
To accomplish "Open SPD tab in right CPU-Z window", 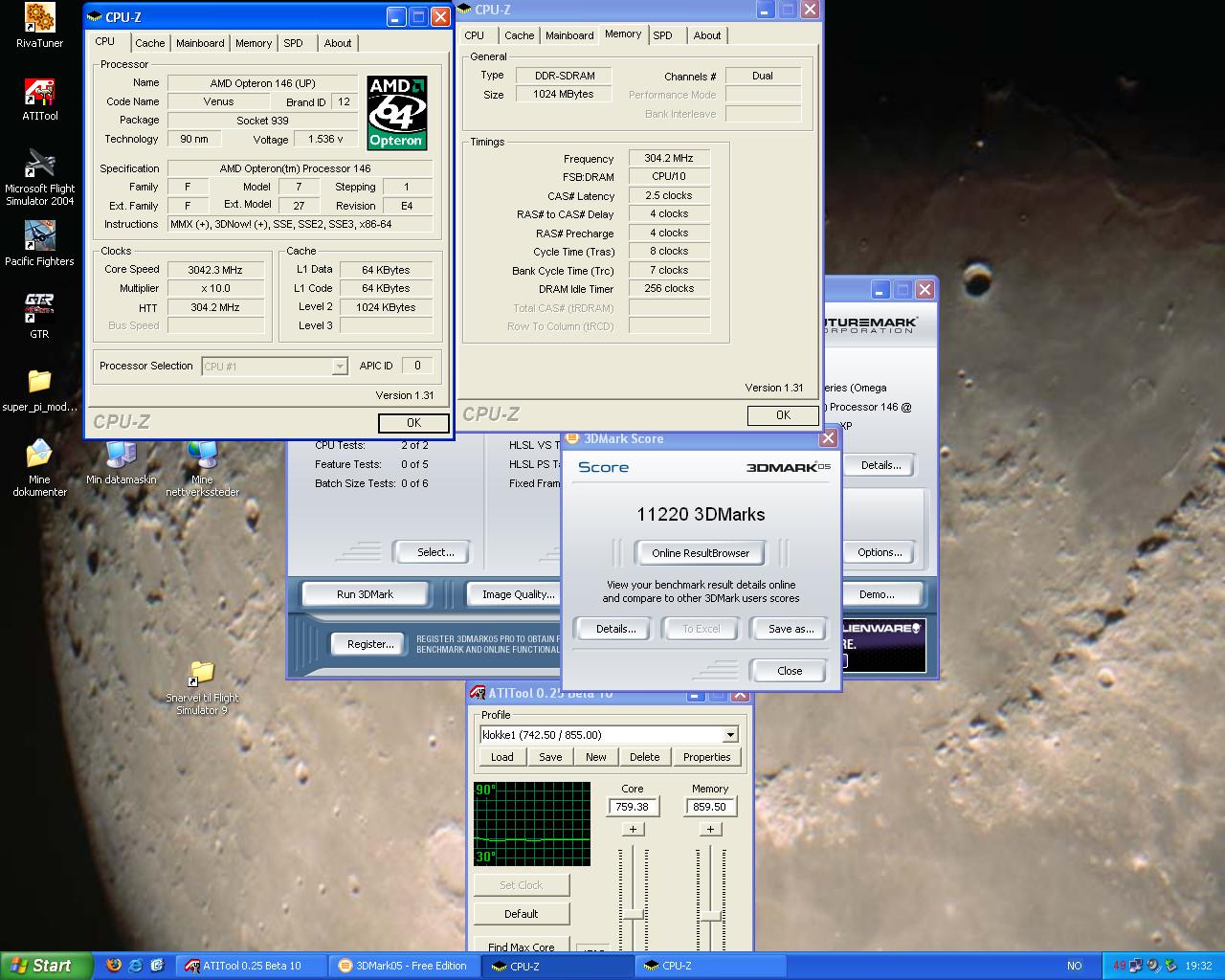I will tap(663, 35).
